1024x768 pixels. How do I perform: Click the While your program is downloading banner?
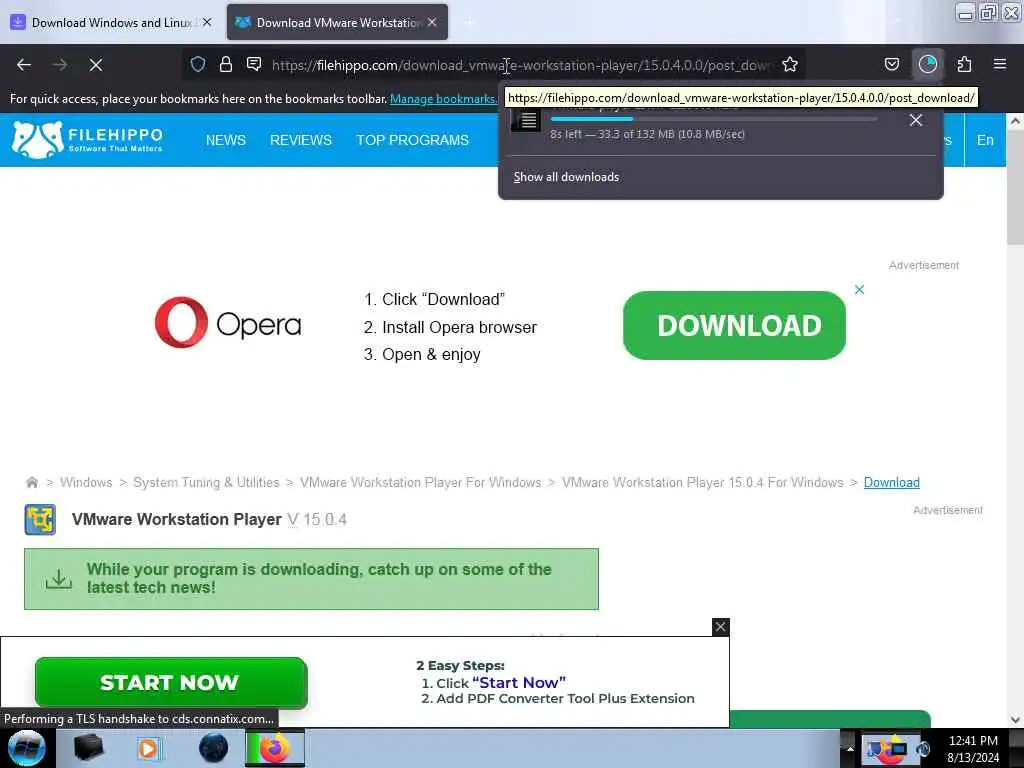pos(311,579)
